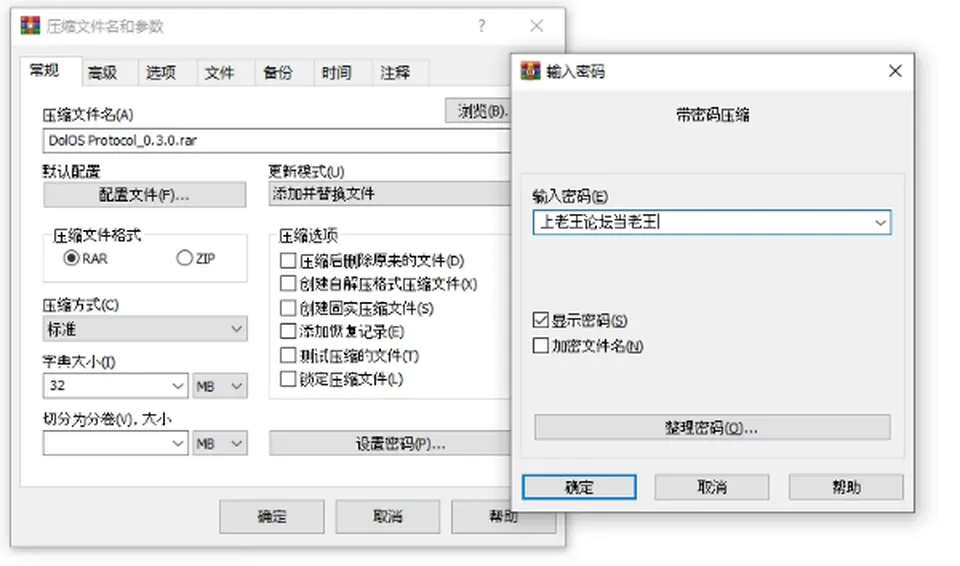Click 配置文件 profiles button
This screenshot has height=566, width=960.
(x=144, y=195)
